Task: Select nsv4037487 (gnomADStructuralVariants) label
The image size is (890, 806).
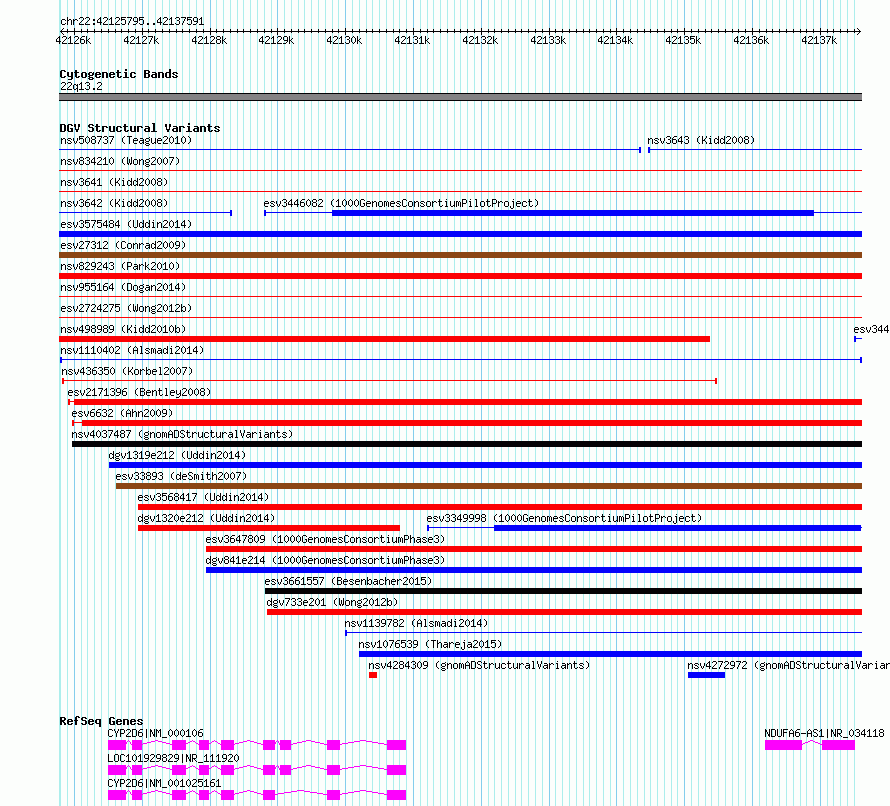Action: point(182,434)
